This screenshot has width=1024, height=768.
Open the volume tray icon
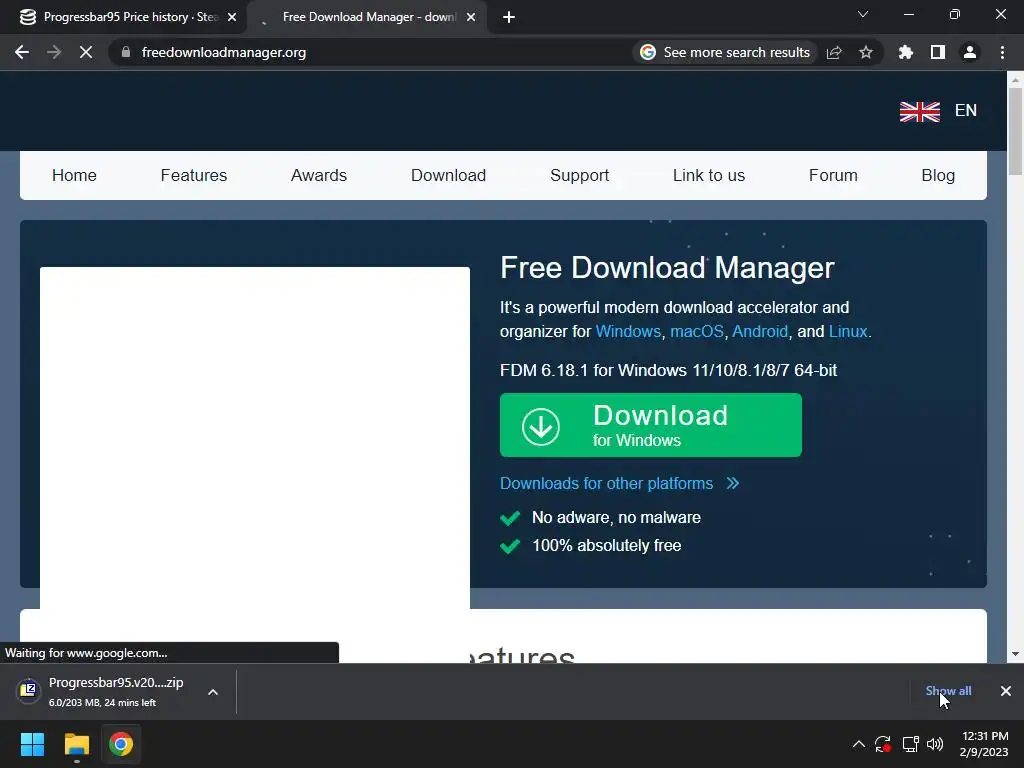pos(935,744)
